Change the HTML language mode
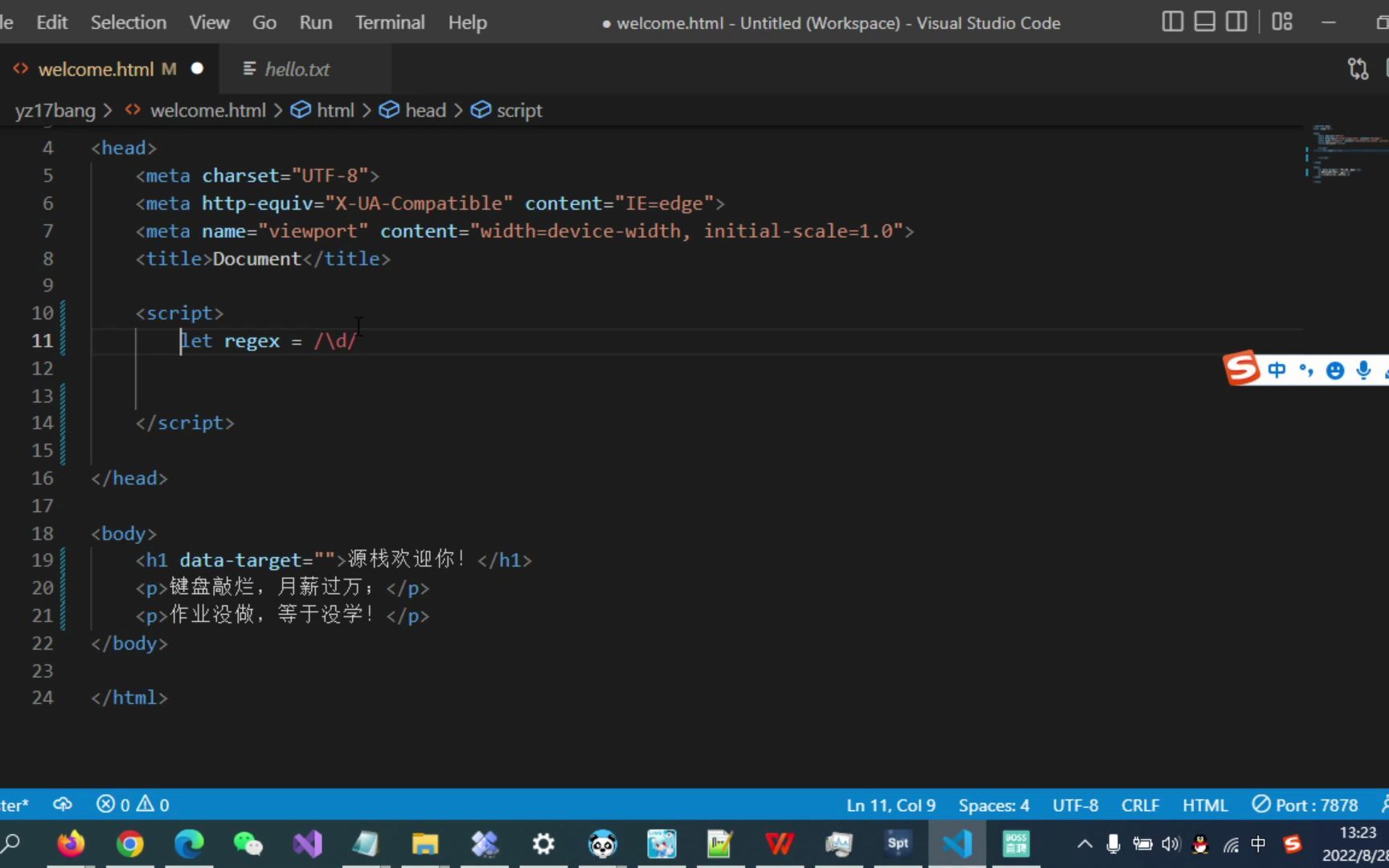 [1205, 805]
